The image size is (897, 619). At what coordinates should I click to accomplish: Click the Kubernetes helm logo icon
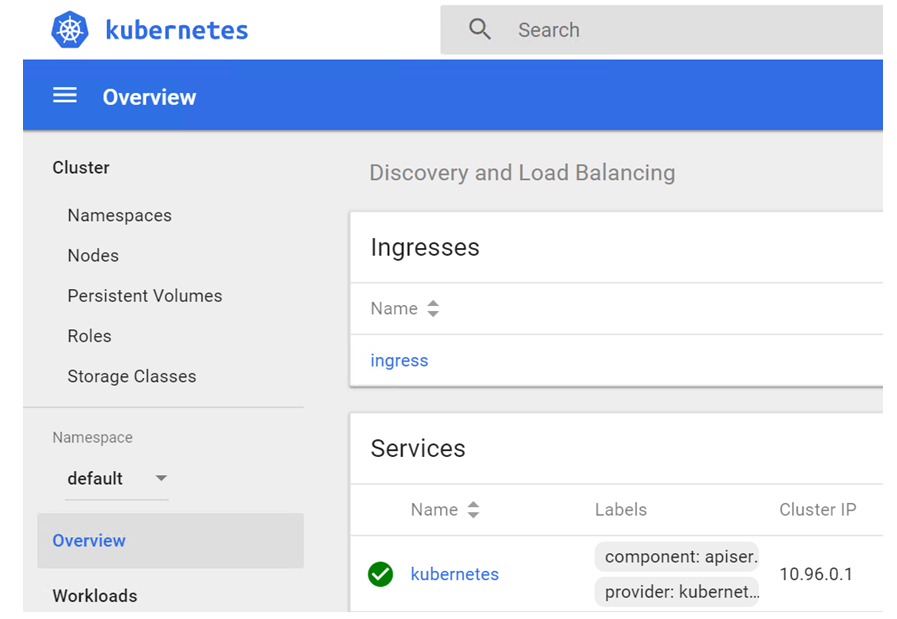click(70, 29)
